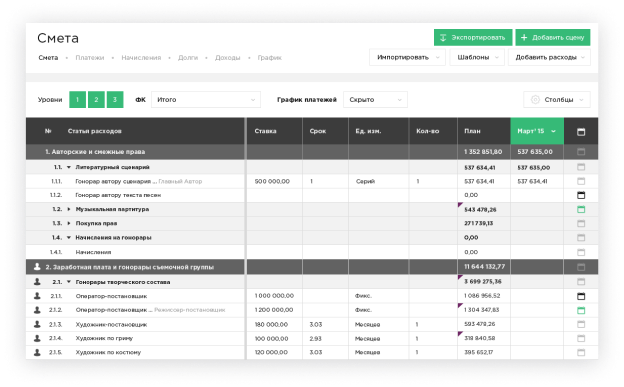The height and width of the screenshot is (387, 624).
Task: Select Смета tab
Action: pyautogui.click(x=48, y=58)
